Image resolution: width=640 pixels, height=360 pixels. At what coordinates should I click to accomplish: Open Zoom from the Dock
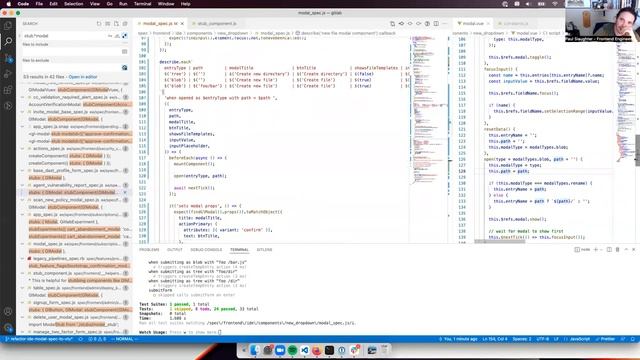point(280,350)
